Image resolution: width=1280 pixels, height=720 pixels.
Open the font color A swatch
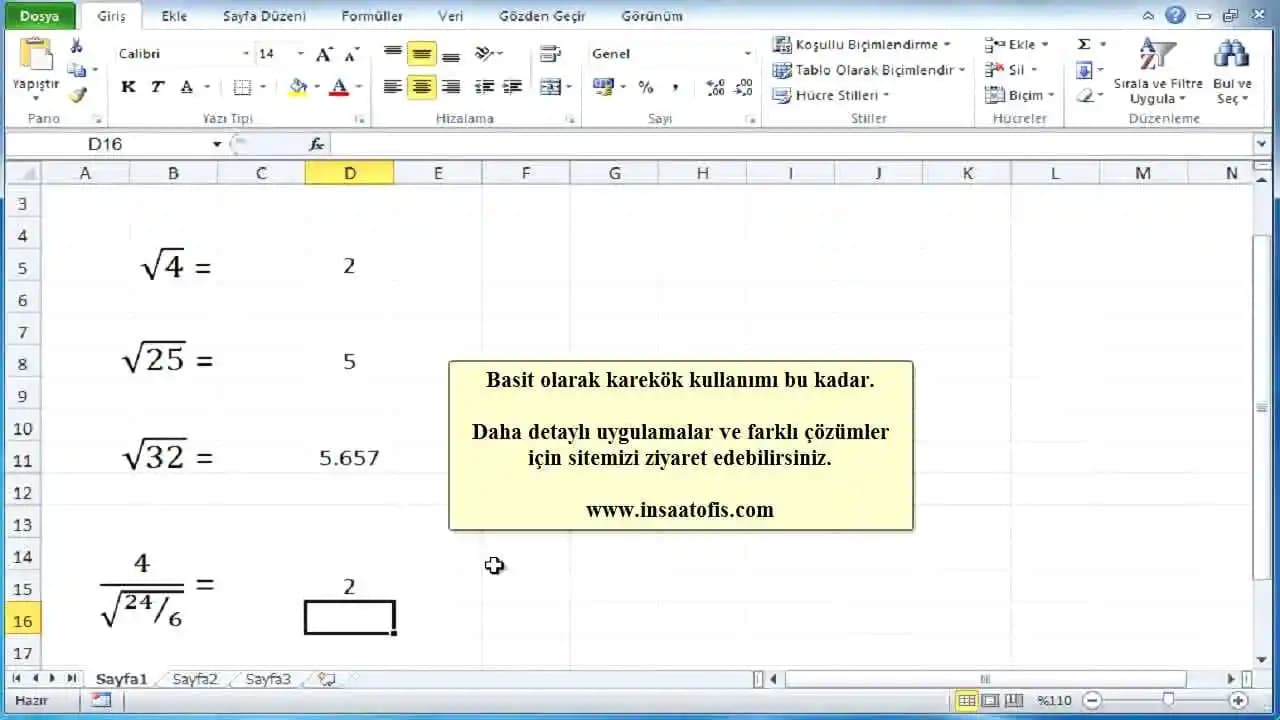click(338, 88)
